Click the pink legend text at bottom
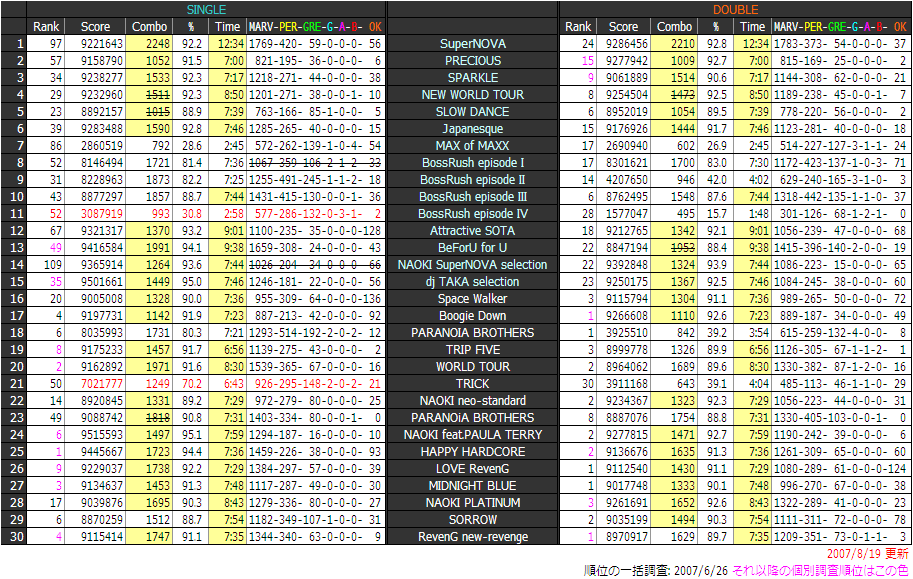Viewport: 913px width, 579px height. pos(820,571)
